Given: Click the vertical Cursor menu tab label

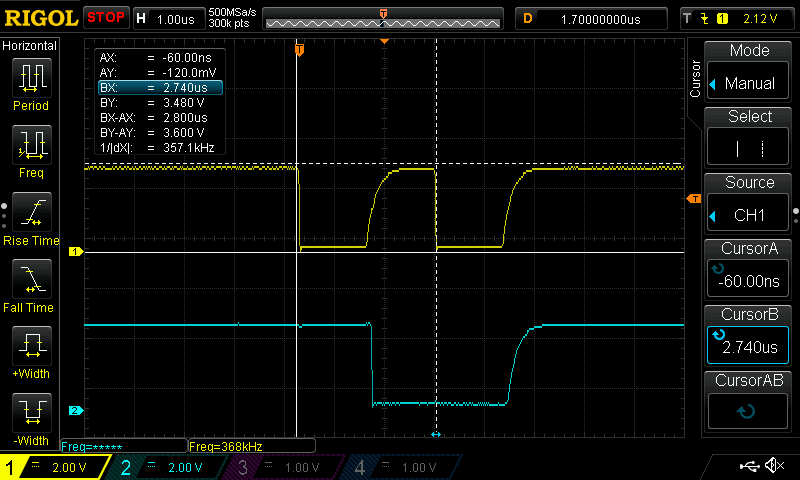Looking at the screenshot, I should click(694, 78).
